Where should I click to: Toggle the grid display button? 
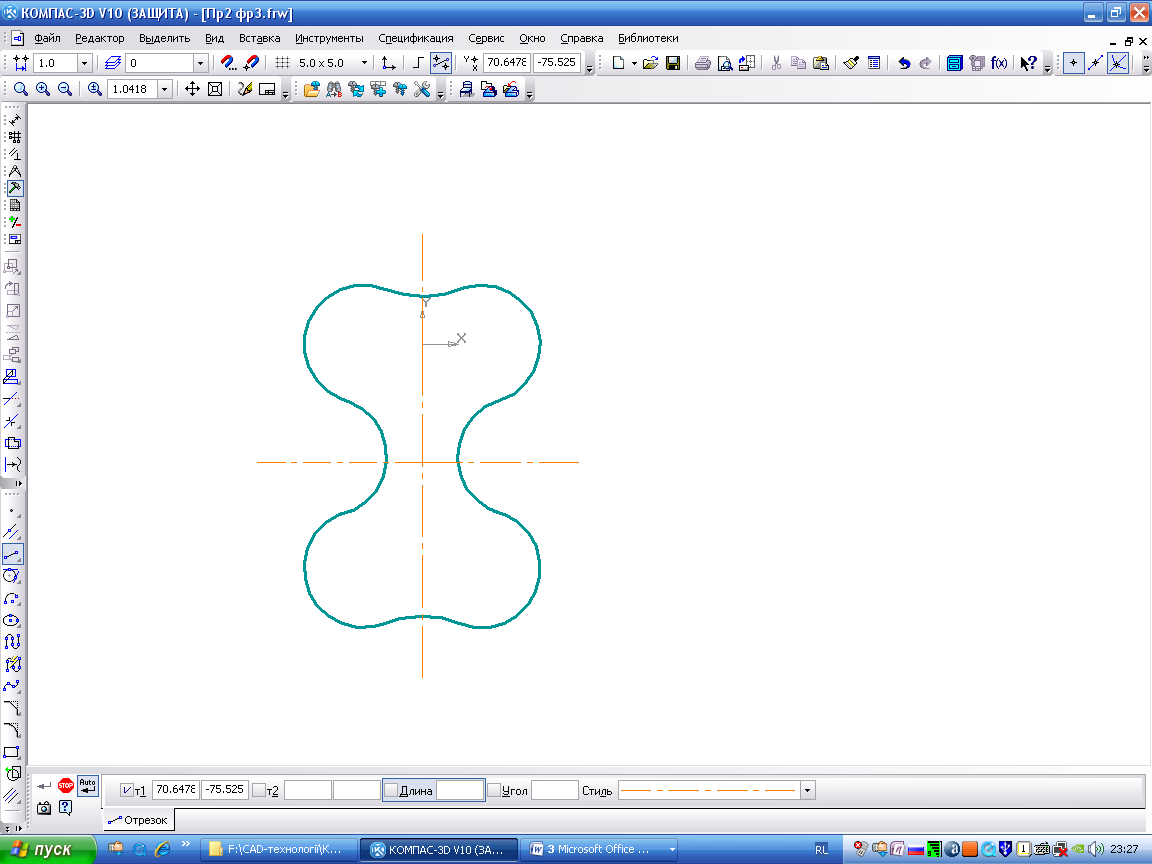click(x=282, y=63)
